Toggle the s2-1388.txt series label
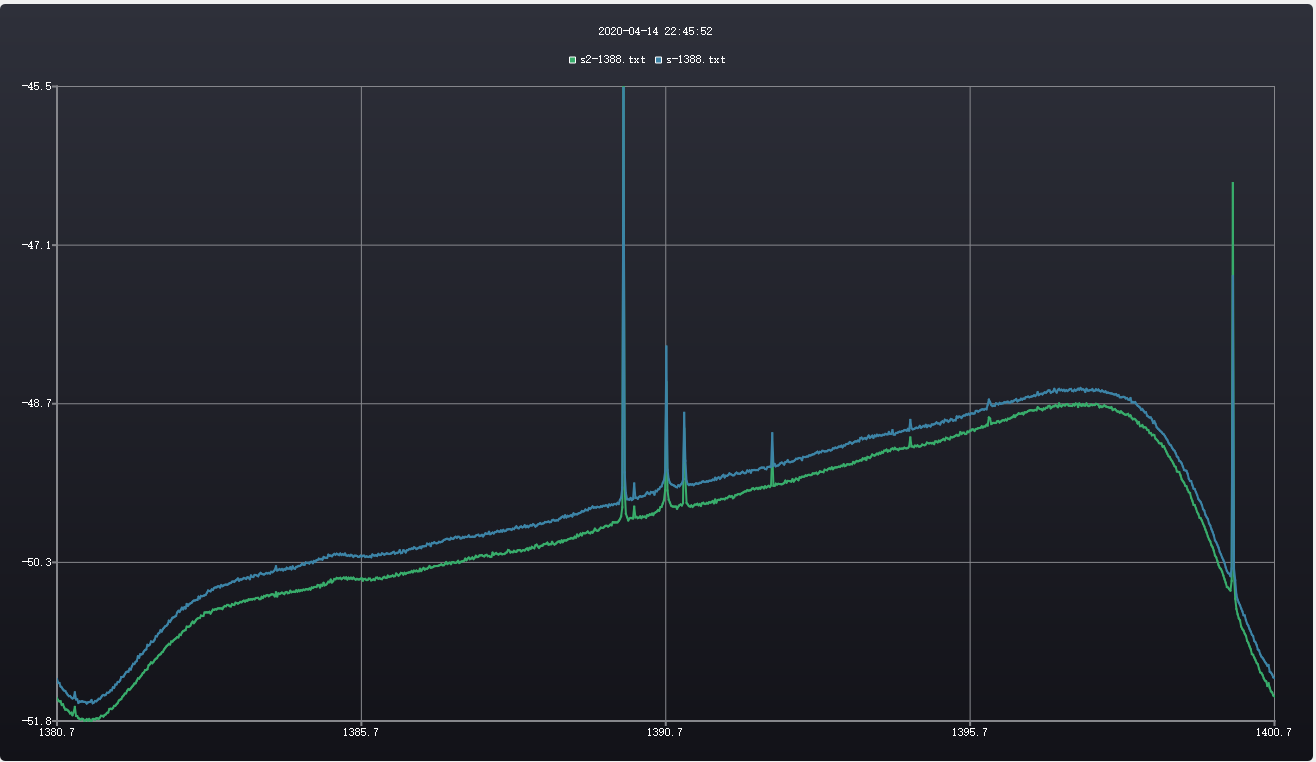 coord(612,60)
